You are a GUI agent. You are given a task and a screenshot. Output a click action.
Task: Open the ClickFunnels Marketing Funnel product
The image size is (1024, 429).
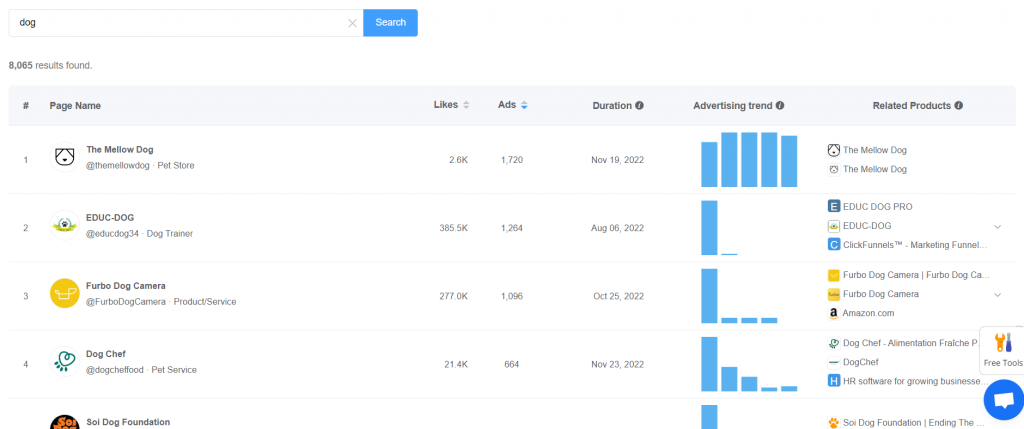[908, 245]
